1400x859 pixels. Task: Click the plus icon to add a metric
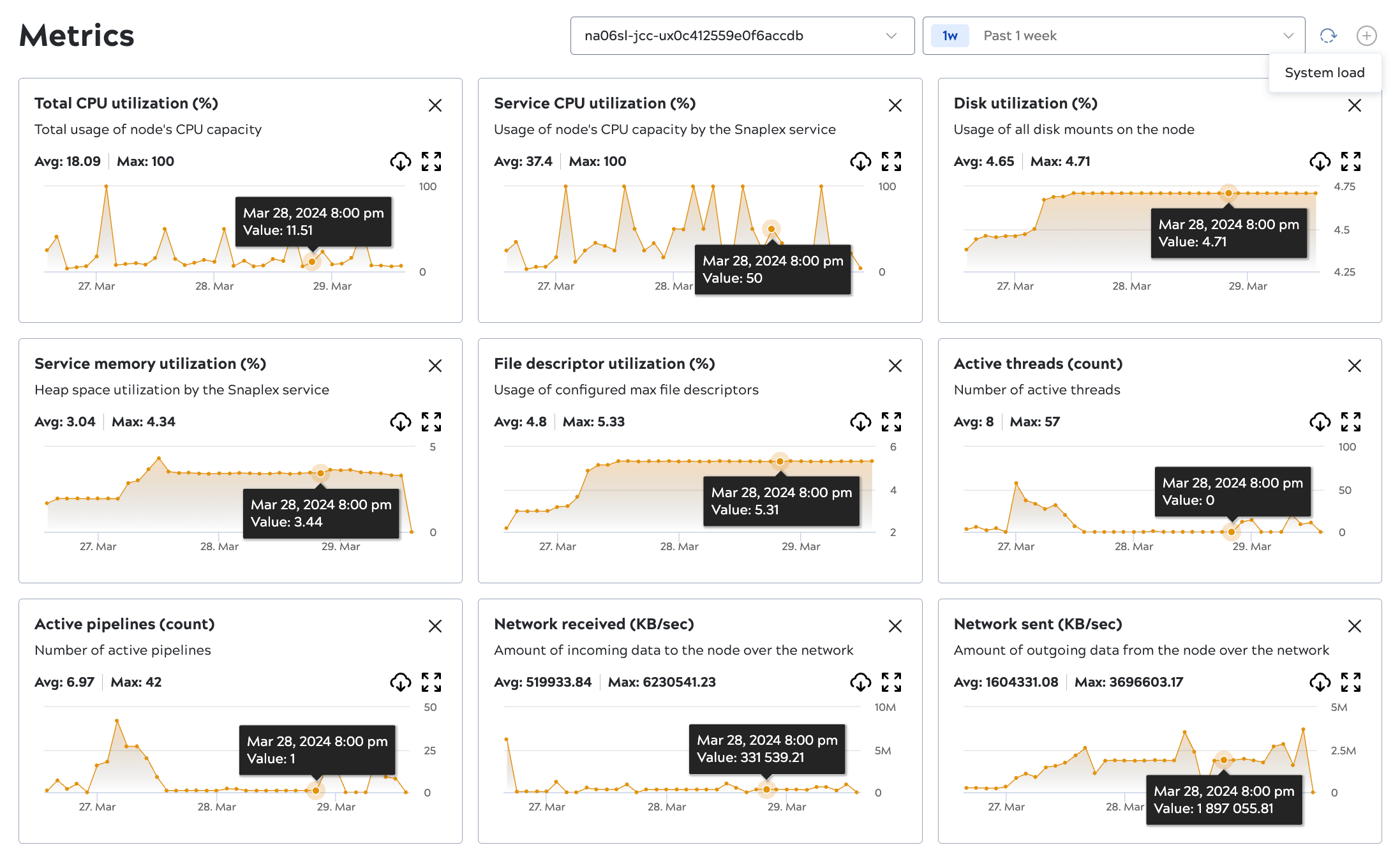pyautogui.click(x=1366, y=36)
